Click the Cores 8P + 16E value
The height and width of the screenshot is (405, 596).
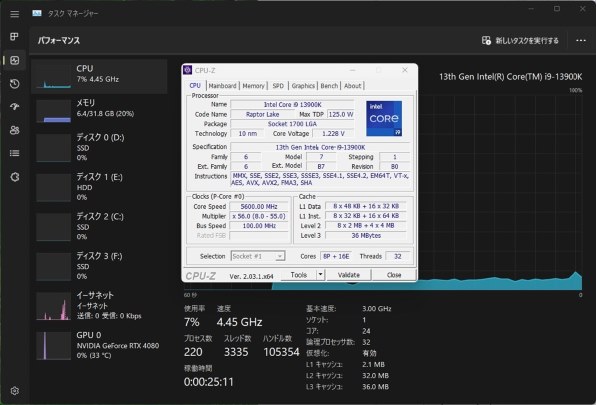[336, 256]
